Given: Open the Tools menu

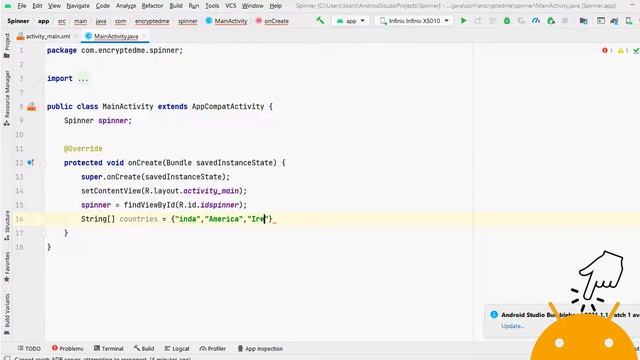Looking at the screenshot, I should click(x=212, y=6).
